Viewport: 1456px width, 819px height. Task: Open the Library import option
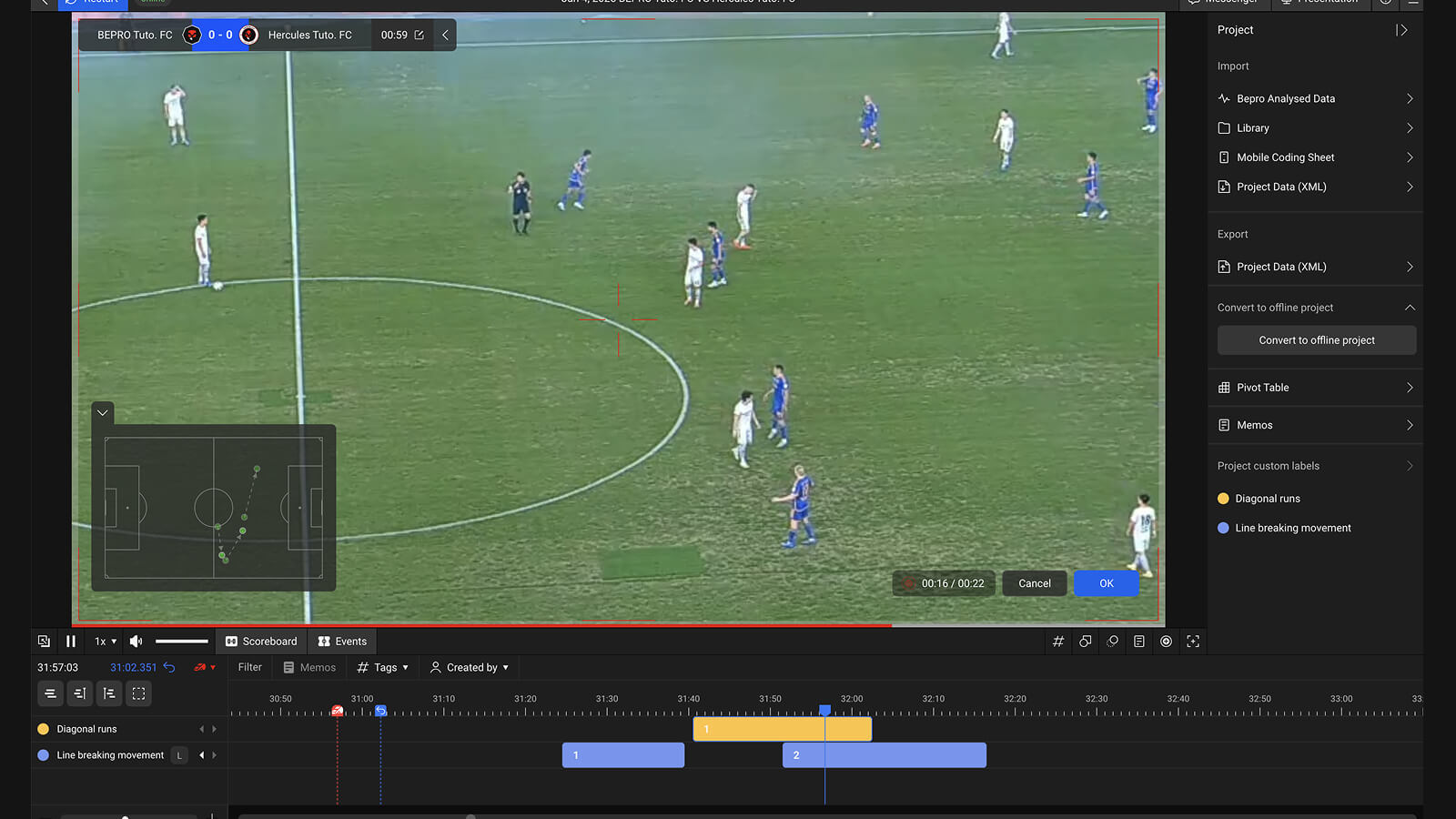(1316, 128)
